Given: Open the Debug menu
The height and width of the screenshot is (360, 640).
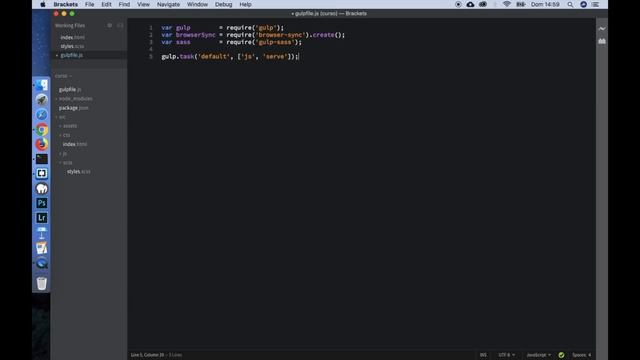Looking at the screenshot, I should coord(223,4).
